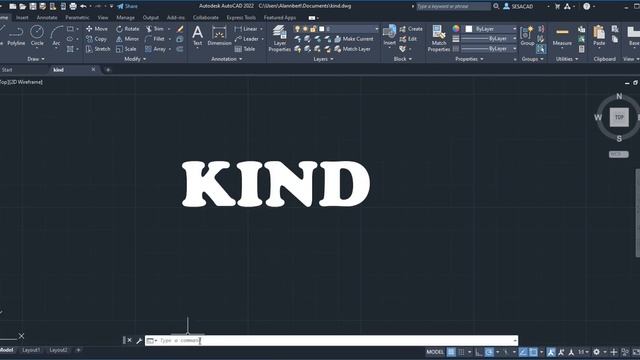This screenshot has width=640, height=360.
Task: Select the Polyline tool
Action: pyautogui.click(x=16, y=36)
